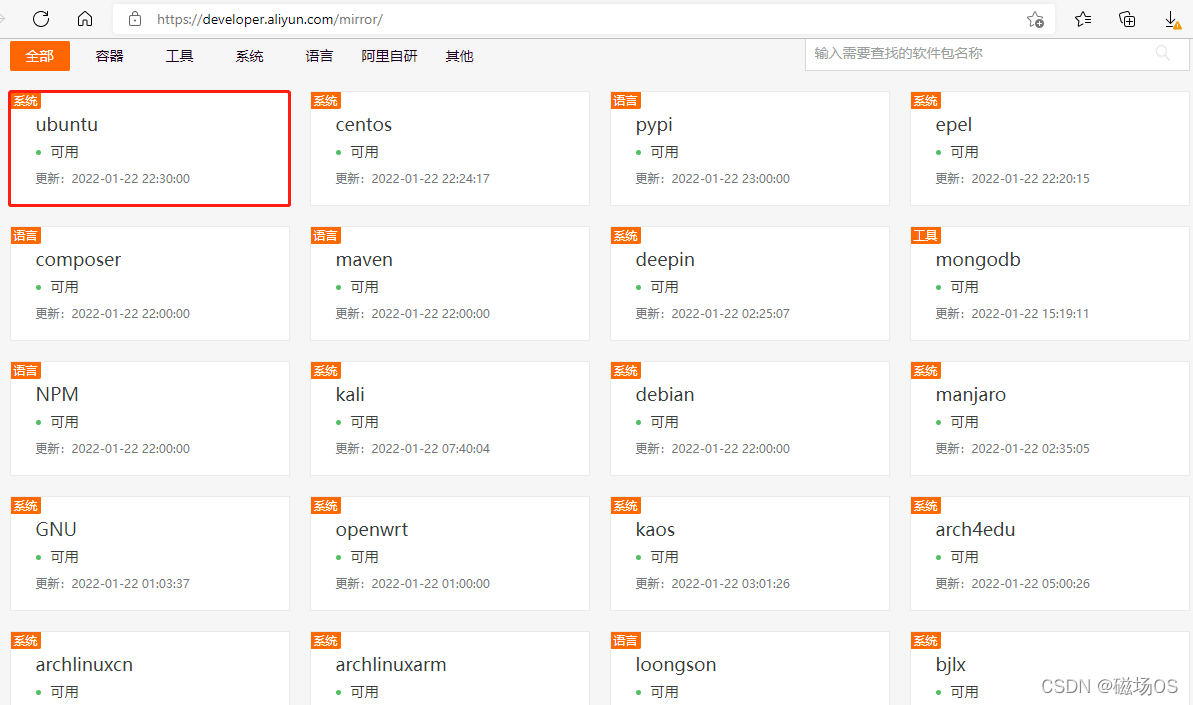This screenshot has height=705, width=1193.
Task: Click GNU update time 2022-01-22 01:03:37
Action: 131,583
